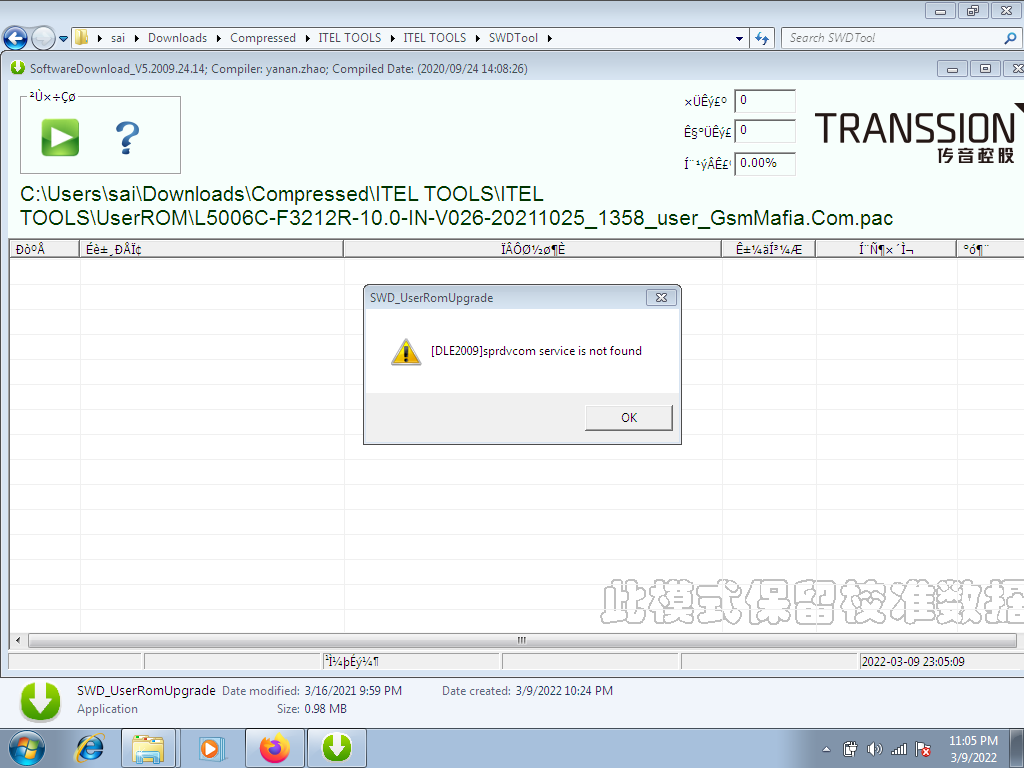Open the Windows Start menu
1024x768 pixels.
pos(27,748)
